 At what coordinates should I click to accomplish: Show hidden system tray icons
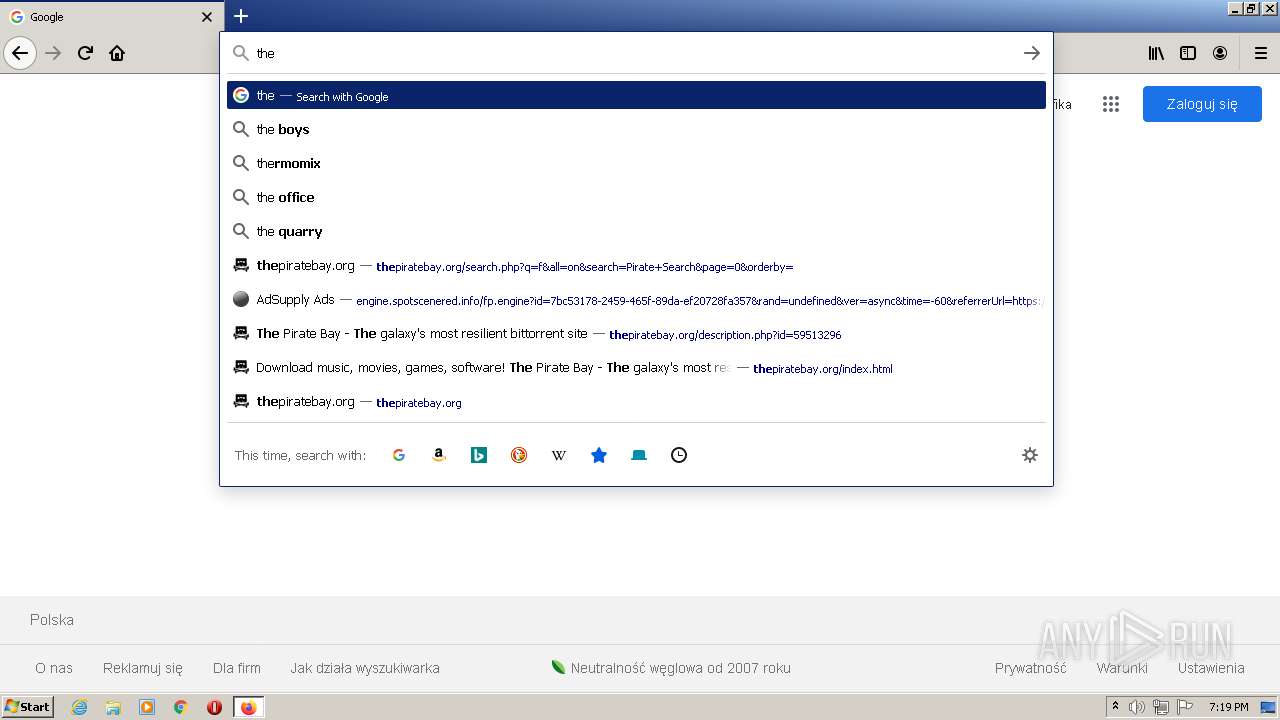1115,707
